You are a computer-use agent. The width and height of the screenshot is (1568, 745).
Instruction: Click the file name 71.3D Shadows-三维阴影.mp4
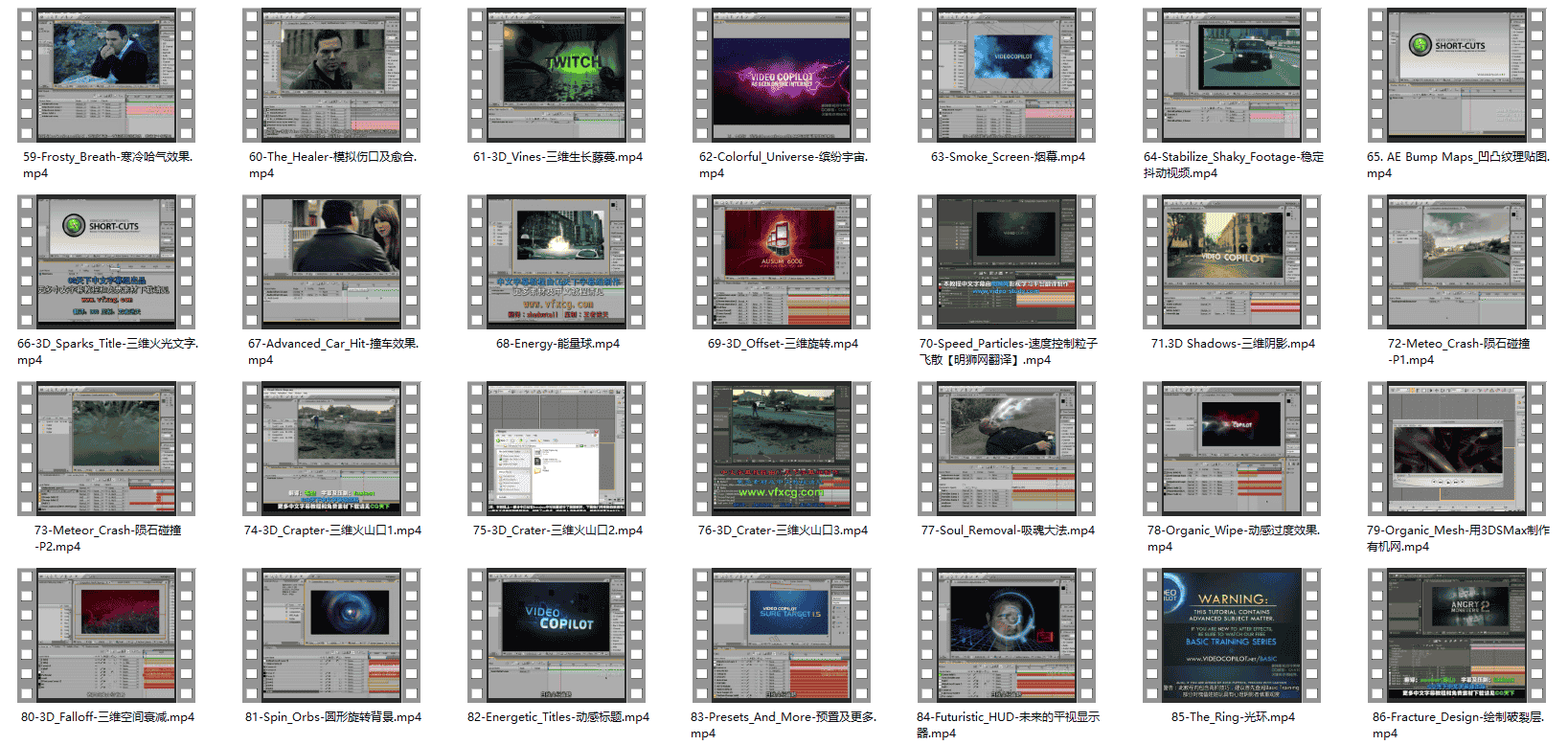(1233, 344)
